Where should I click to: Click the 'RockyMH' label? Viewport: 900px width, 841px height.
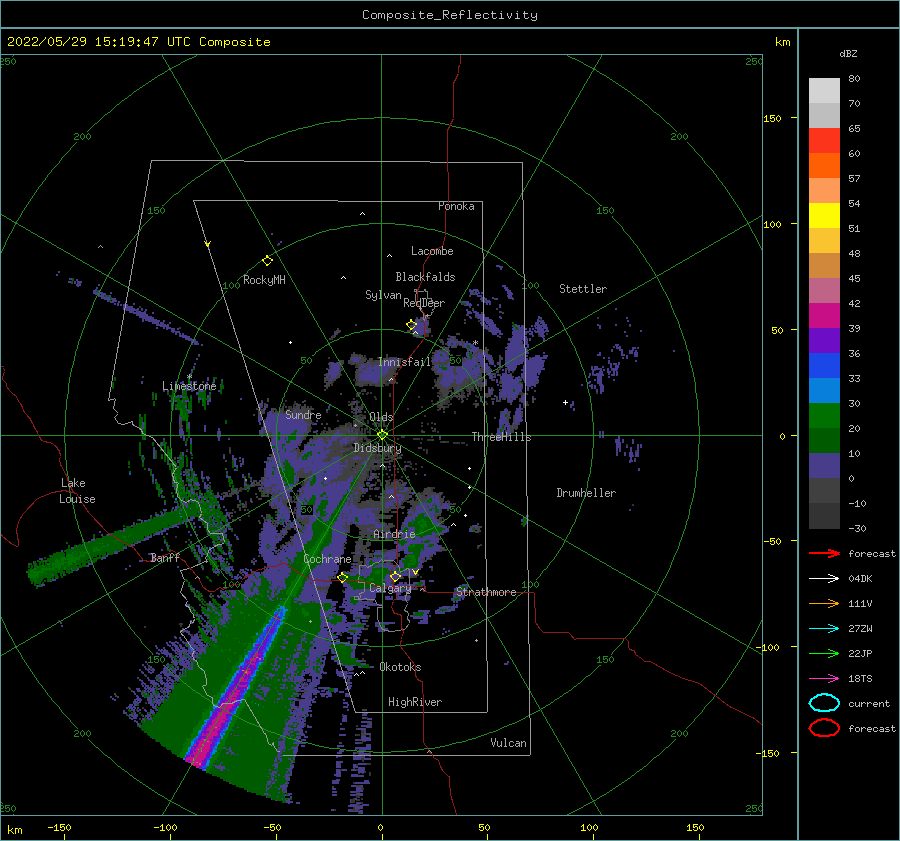pyautogui.click(x=264, y=280)
